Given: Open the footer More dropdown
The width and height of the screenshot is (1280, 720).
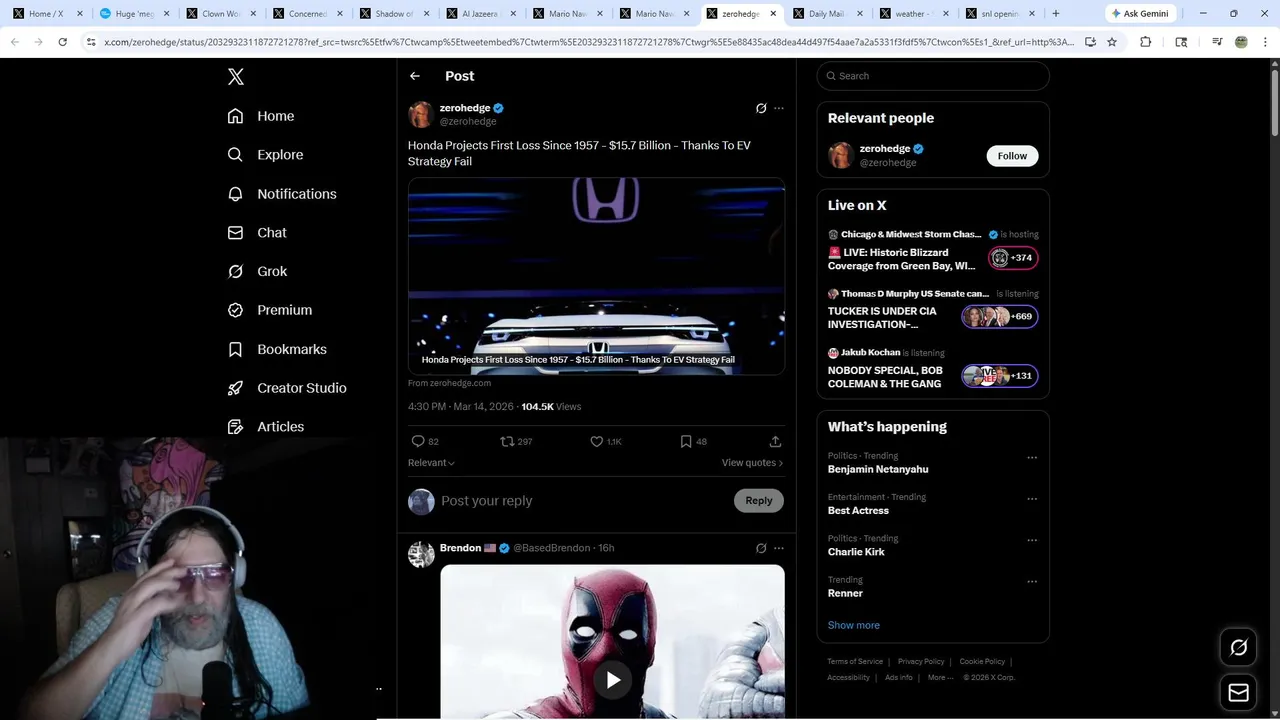Looking at the screenshot, I should point(940,677).
